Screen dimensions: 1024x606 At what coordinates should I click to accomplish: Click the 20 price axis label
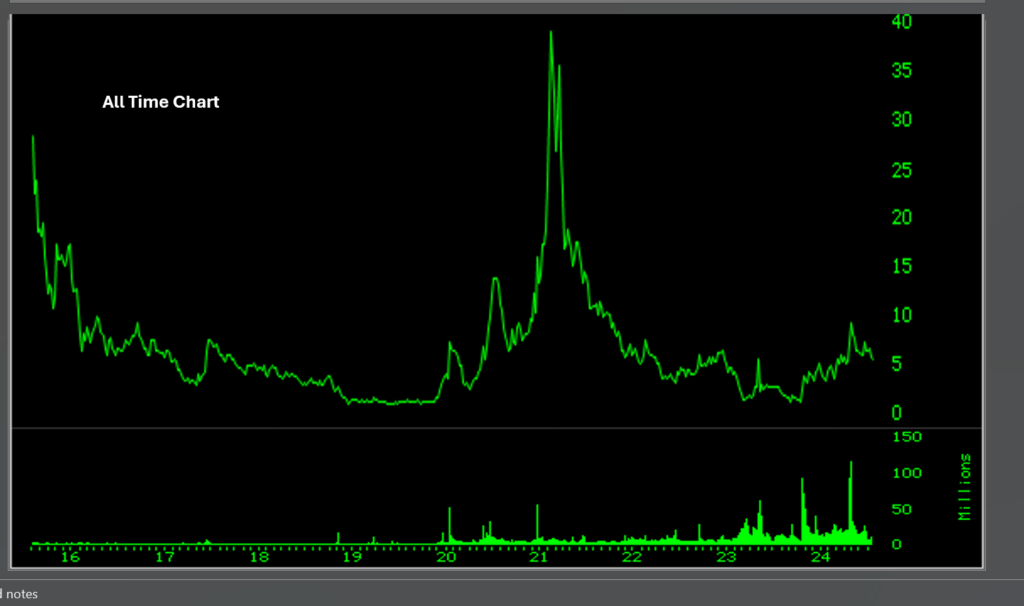[903, 218]
